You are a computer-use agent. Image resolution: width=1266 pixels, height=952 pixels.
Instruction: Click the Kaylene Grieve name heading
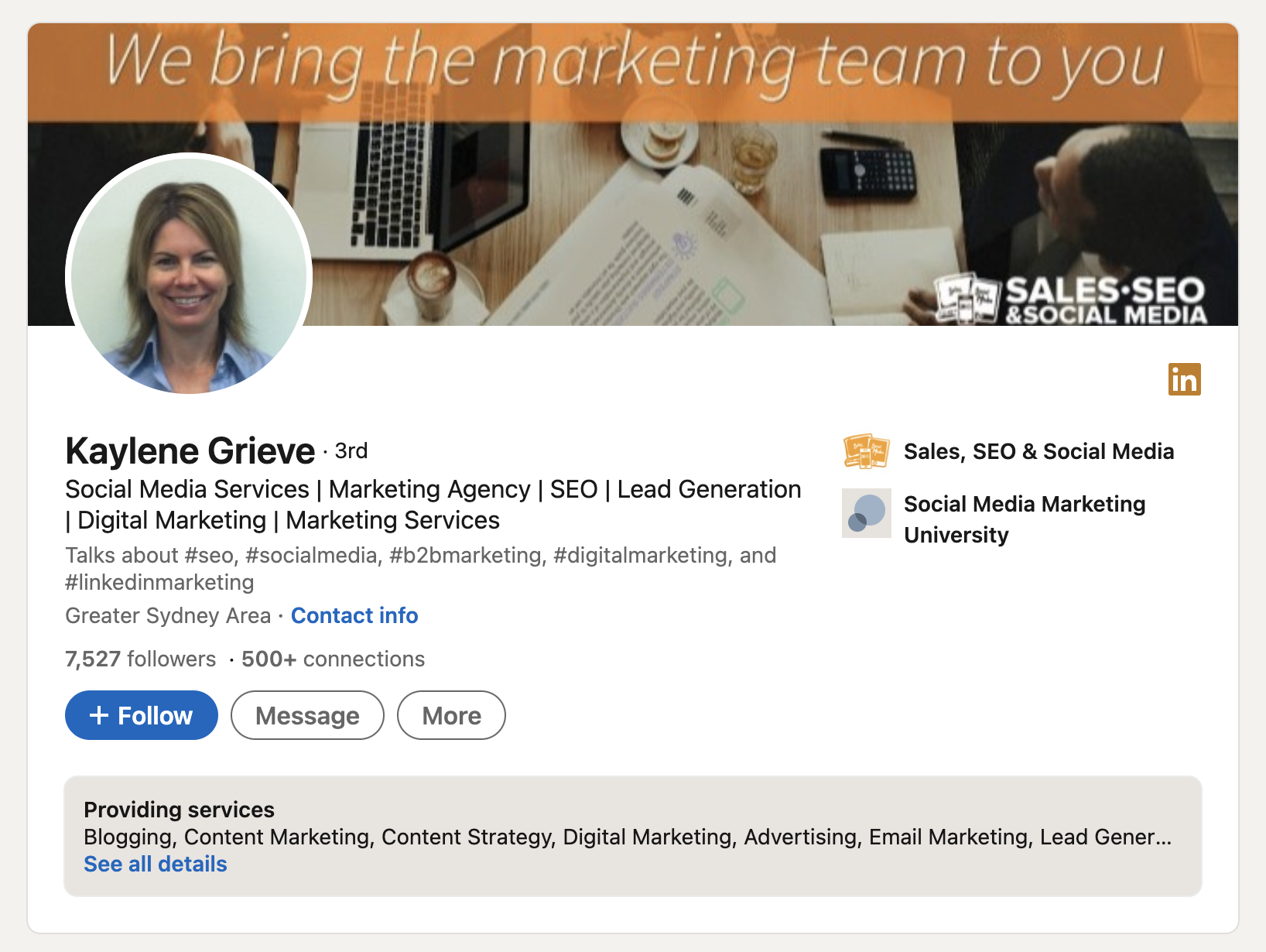point(190,450)
